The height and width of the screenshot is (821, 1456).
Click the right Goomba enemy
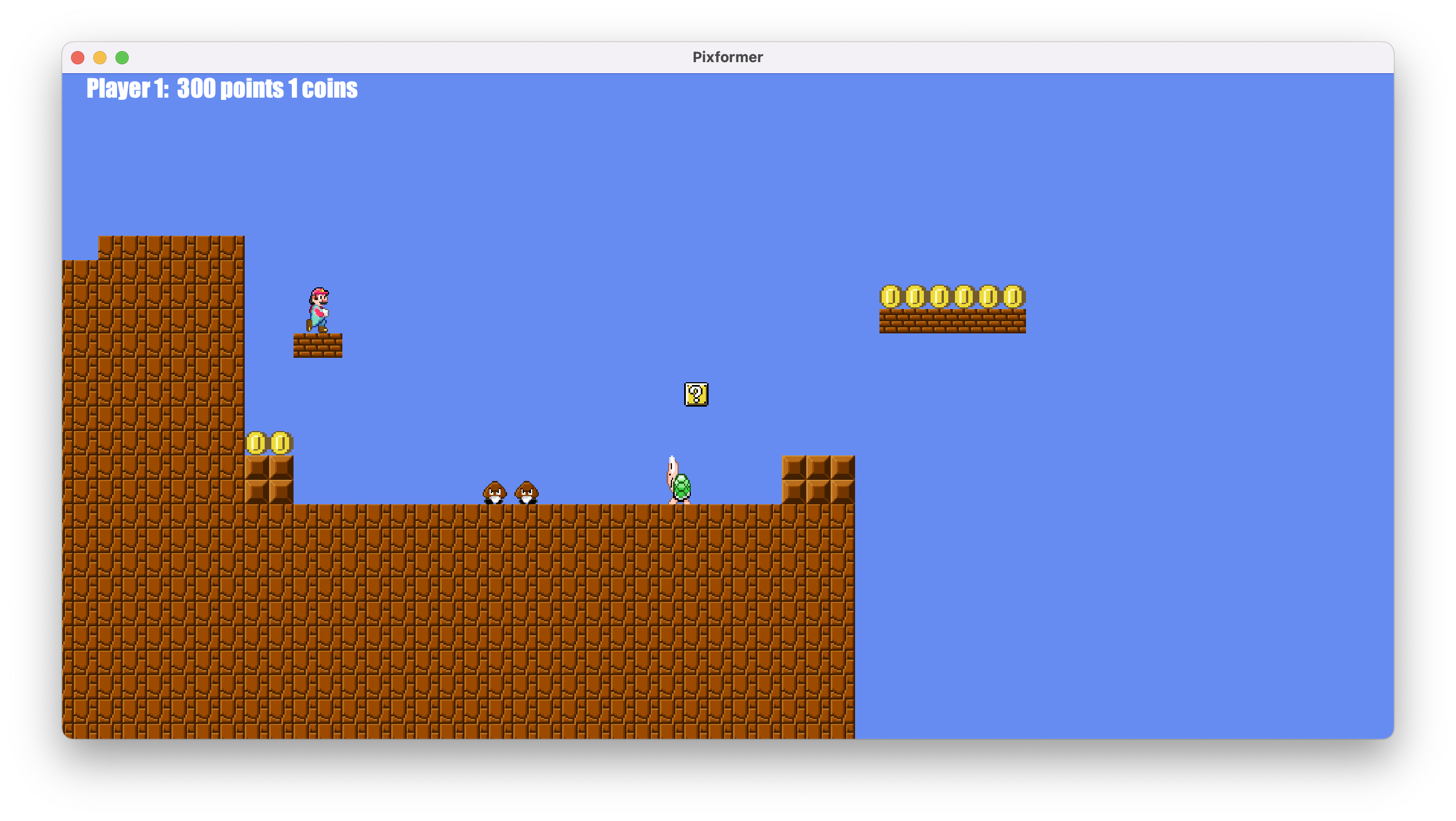[526, 492]
